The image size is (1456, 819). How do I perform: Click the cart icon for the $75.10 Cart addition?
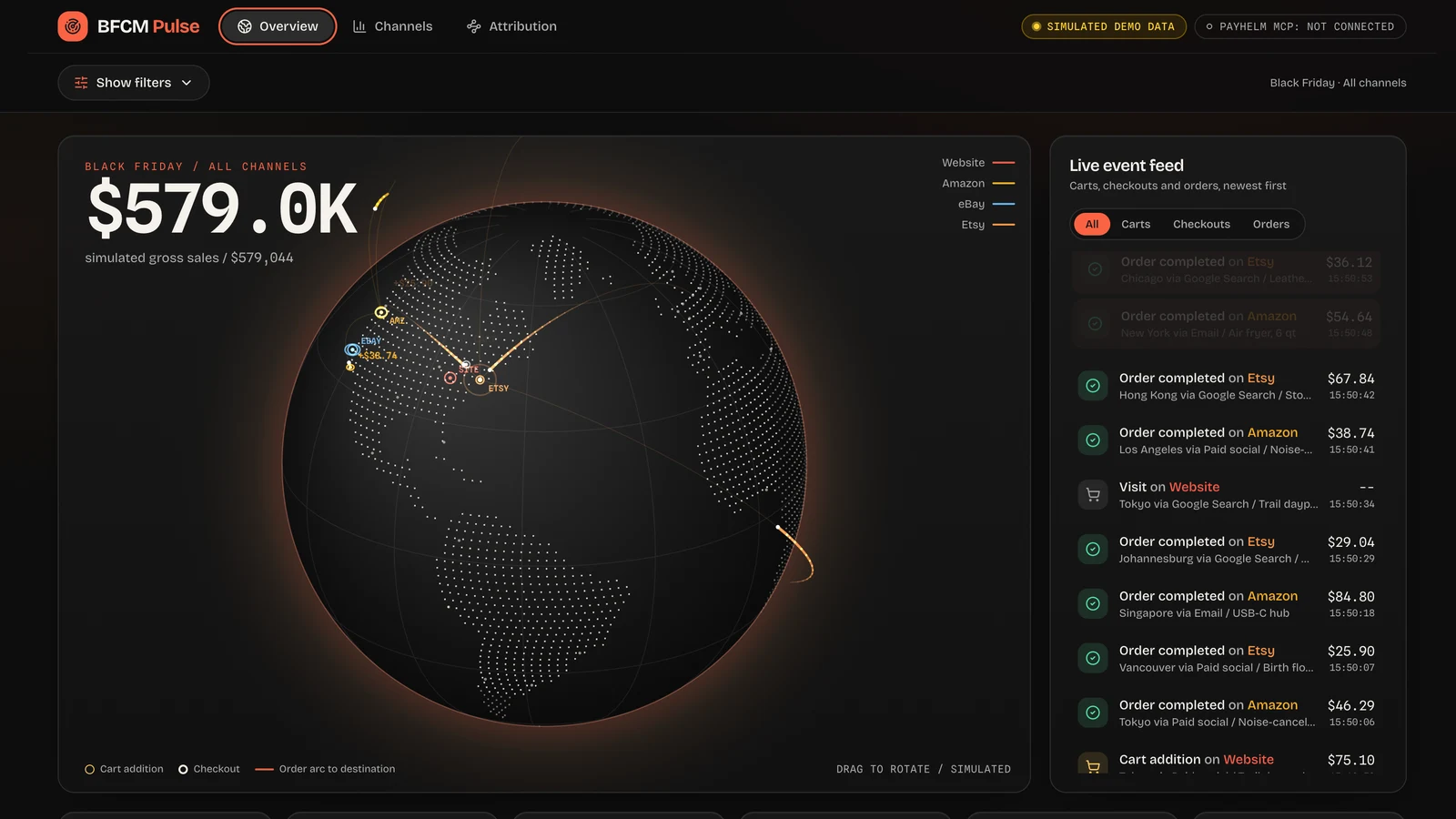click(x=1093, y=765)
